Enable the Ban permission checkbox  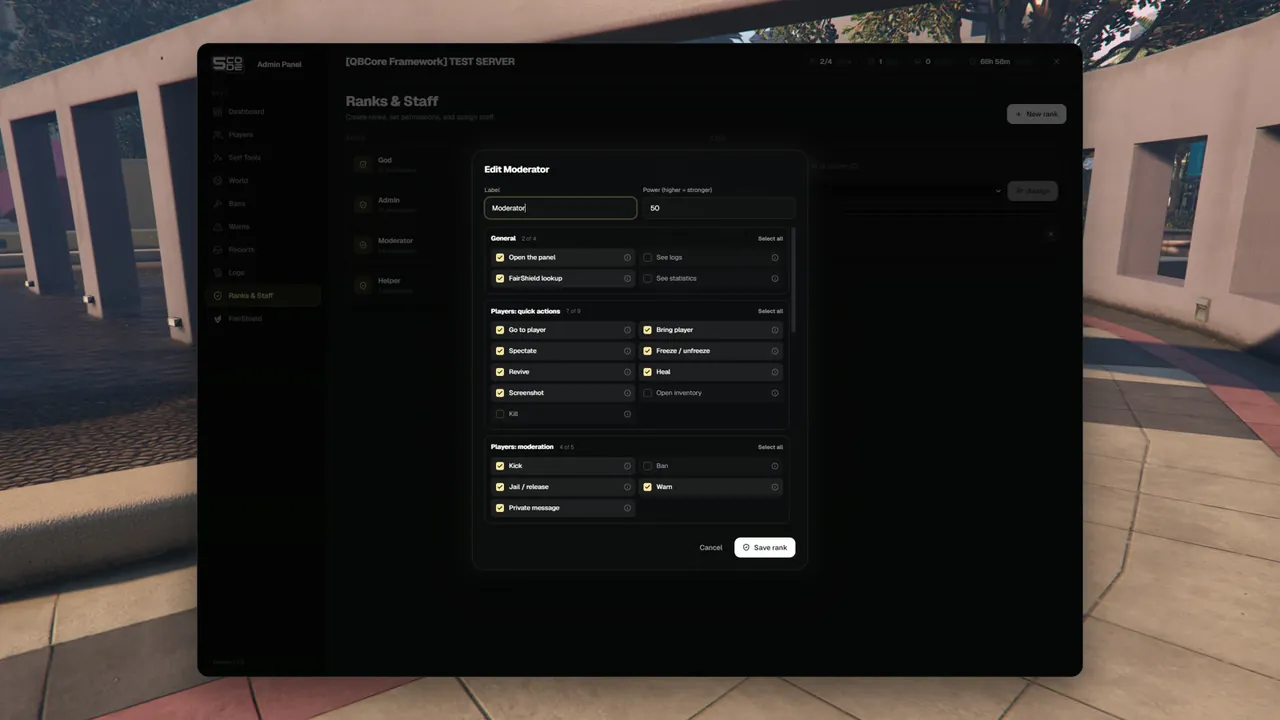(x=648, y=466)
